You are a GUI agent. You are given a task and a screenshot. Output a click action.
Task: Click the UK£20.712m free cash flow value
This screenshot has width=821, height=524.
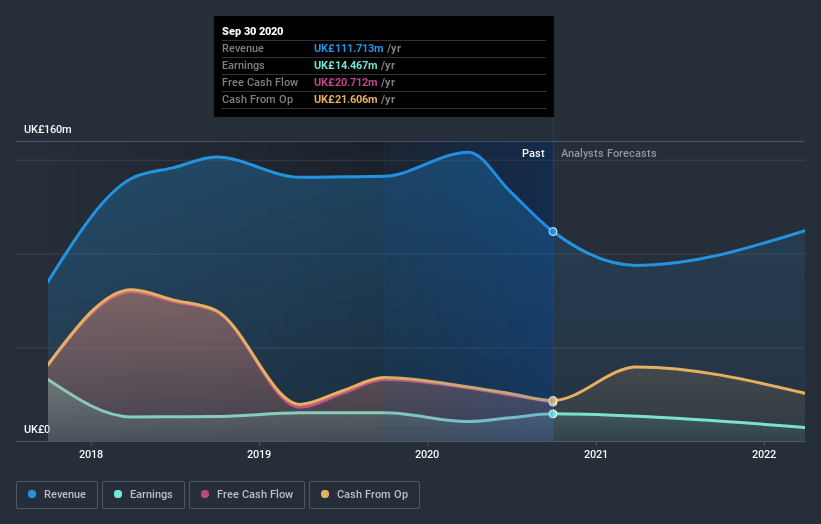pos(346,82)
